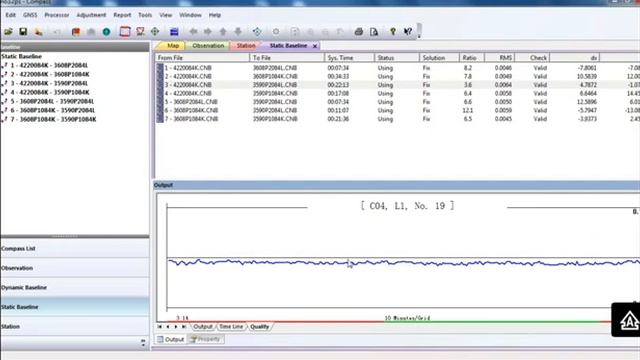Switch to the Station tab
The height and width of the screenshot is (360, 640).
246,46
